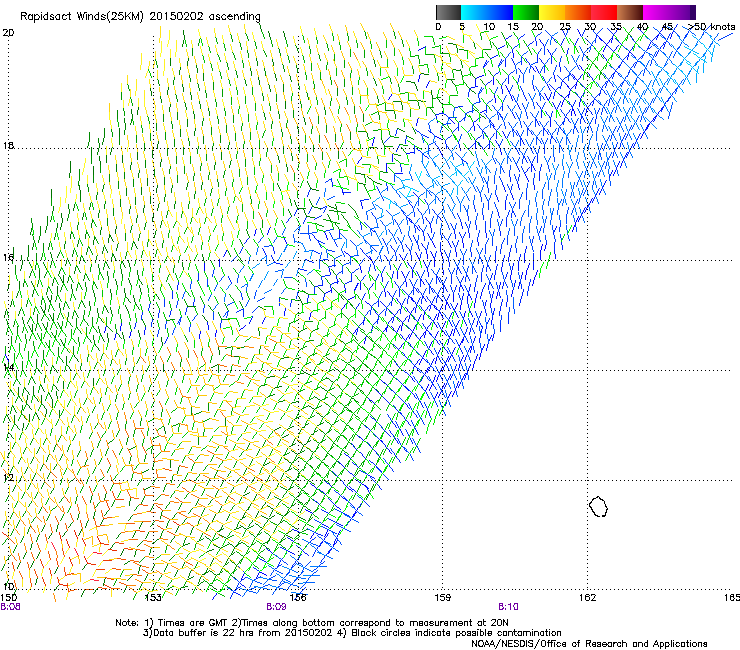740x650 pixels.
Task: Click the longitude '156' axis label
Action: [x=298, y=598]
